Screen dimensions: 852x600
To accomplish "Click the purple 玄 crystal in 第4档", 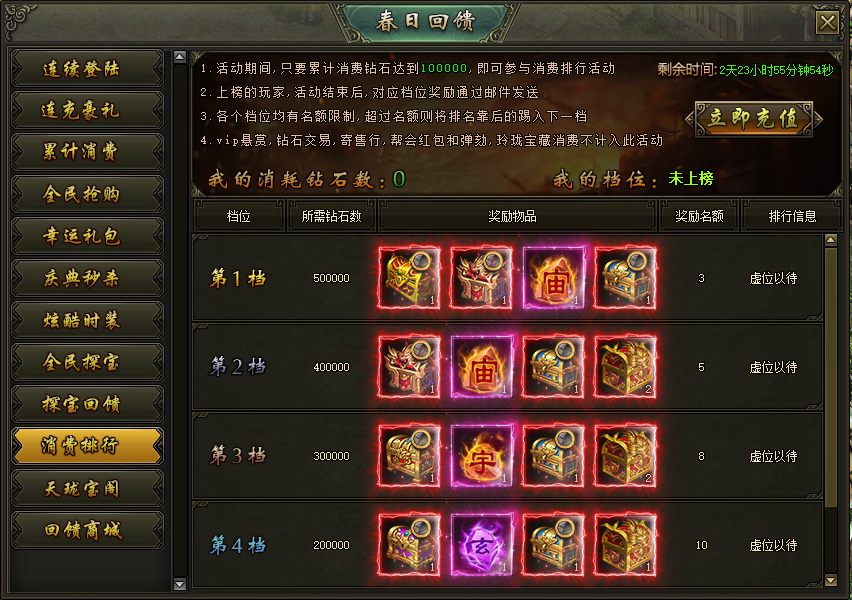I will pyautogui.click(x=481, y=545).
